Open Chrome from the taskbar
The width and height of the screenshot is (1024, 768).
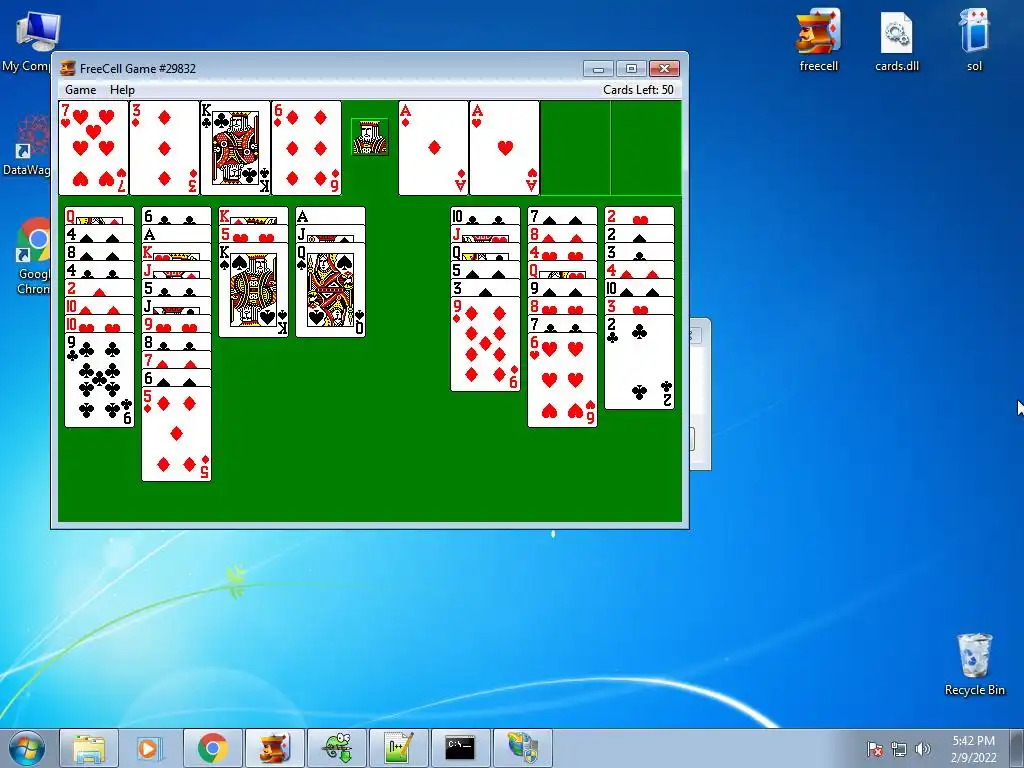[x=213, y=748]
